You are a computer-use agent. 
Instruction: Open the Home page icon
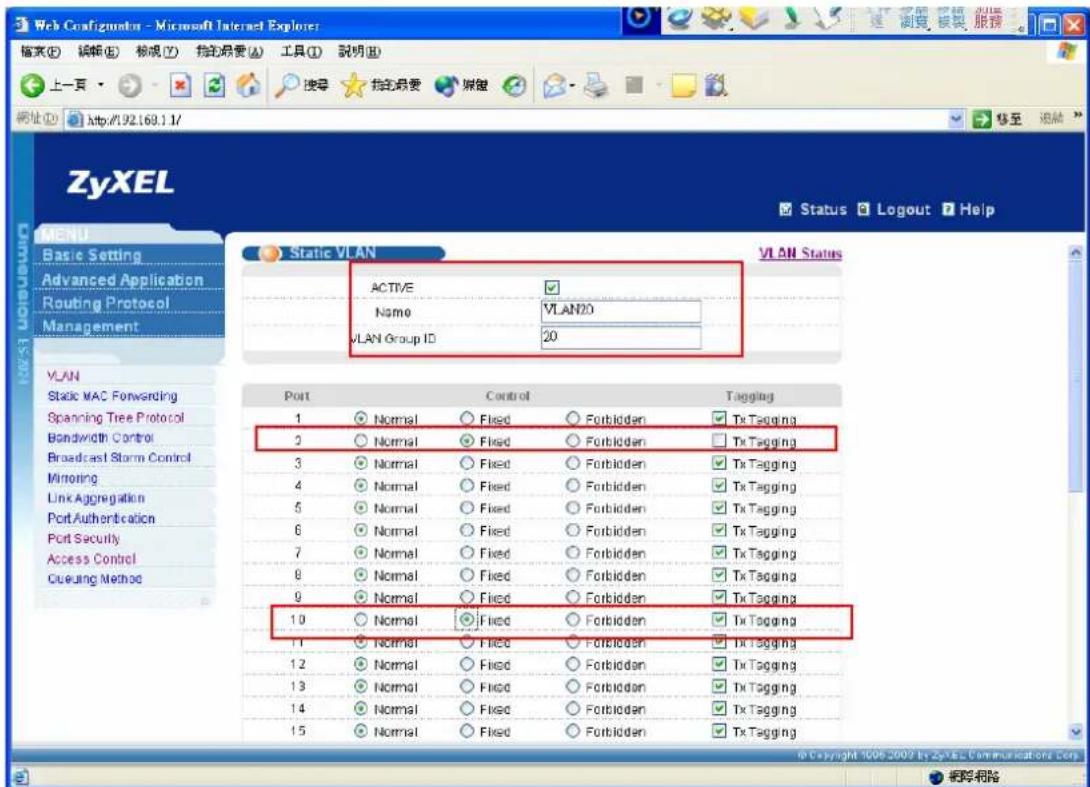pos(248,85)
